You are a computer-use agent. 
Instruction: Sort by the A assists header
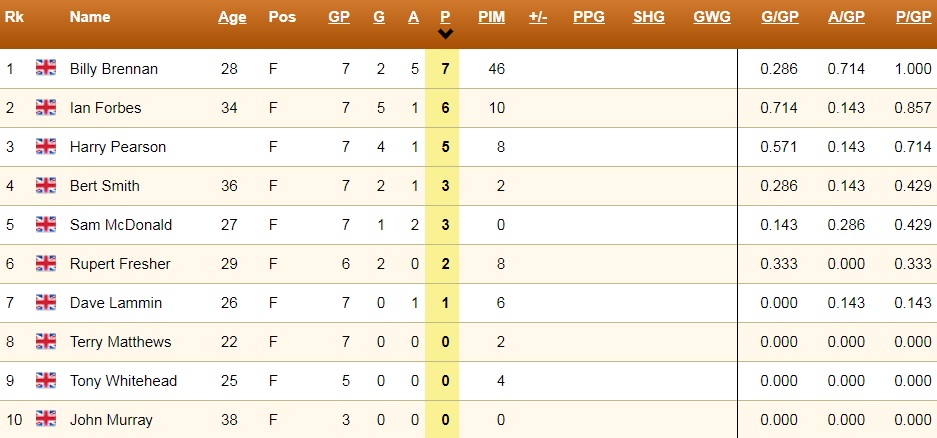(414, 17)
